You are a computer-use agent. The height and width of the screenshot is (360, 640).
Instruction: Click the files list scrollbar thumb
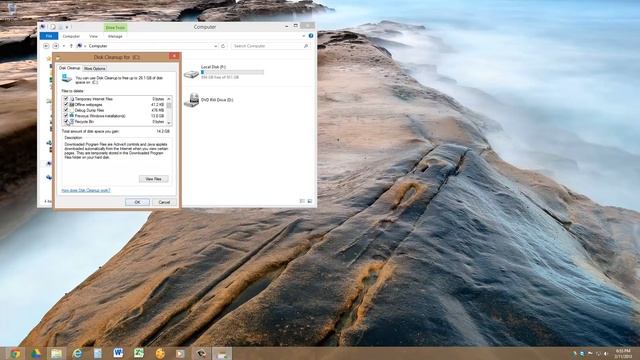tap(169, 106)
